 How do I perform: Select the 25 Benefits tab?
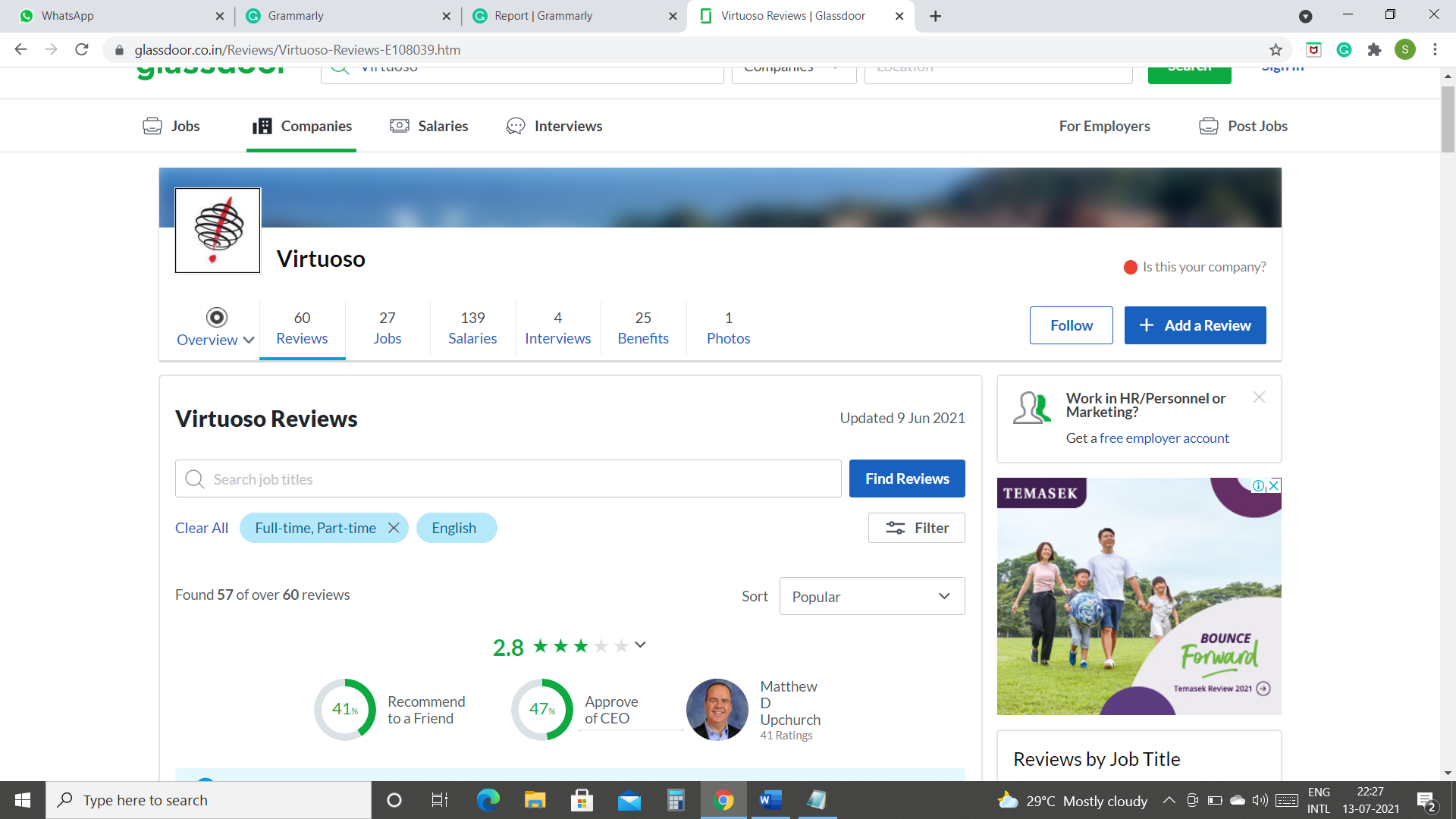[x=643, y=328]
